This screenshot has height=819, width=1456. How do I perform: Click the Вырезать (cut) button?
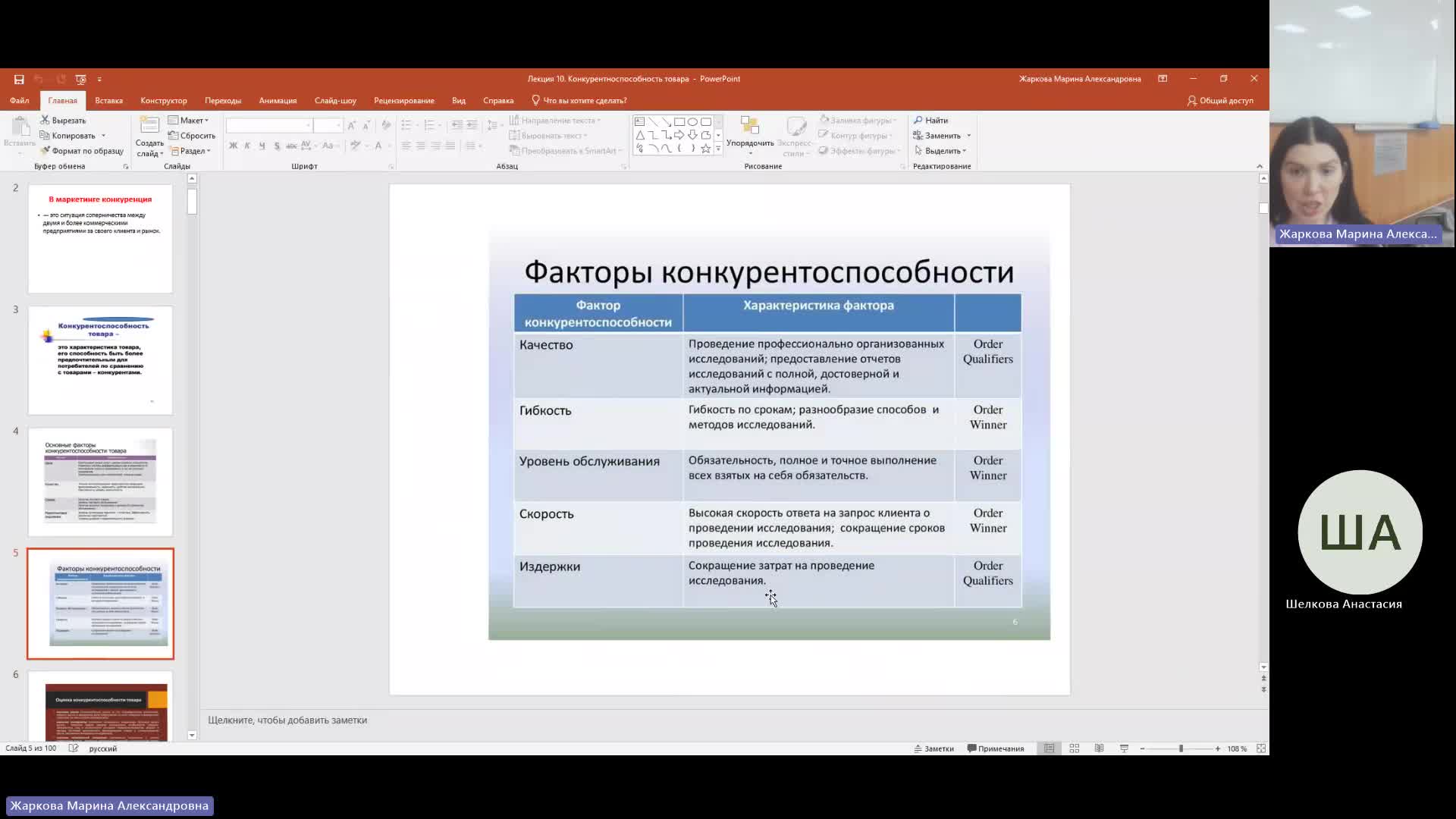[x=64, y=120]
